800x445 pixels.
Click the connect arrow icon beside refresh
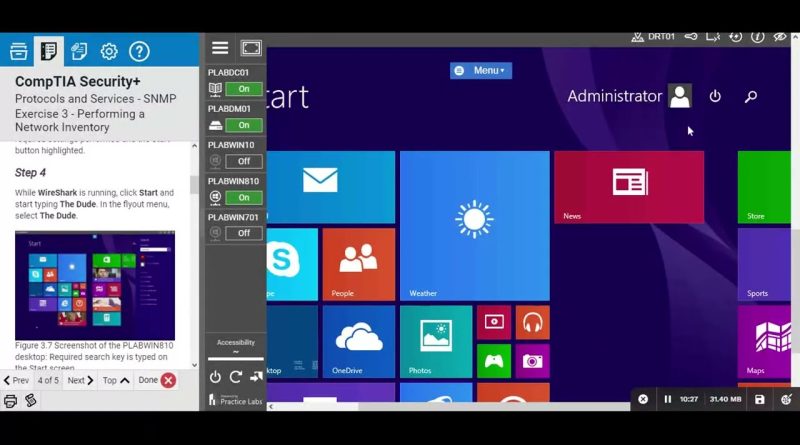click(256, 377)
